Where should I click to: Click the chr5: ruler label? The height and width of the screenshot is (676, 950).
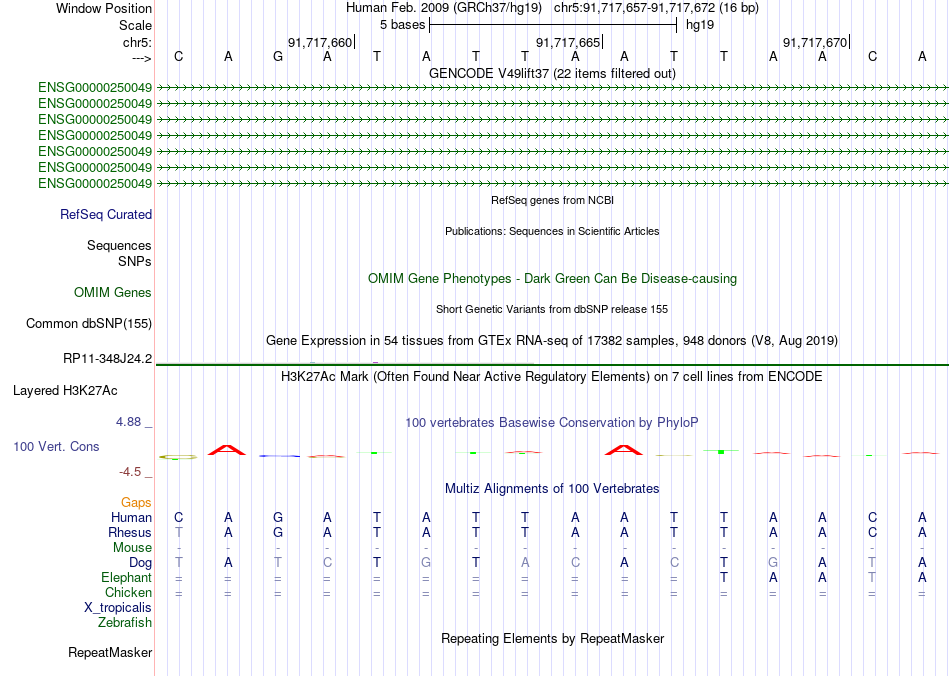click(x=137, y=42)
